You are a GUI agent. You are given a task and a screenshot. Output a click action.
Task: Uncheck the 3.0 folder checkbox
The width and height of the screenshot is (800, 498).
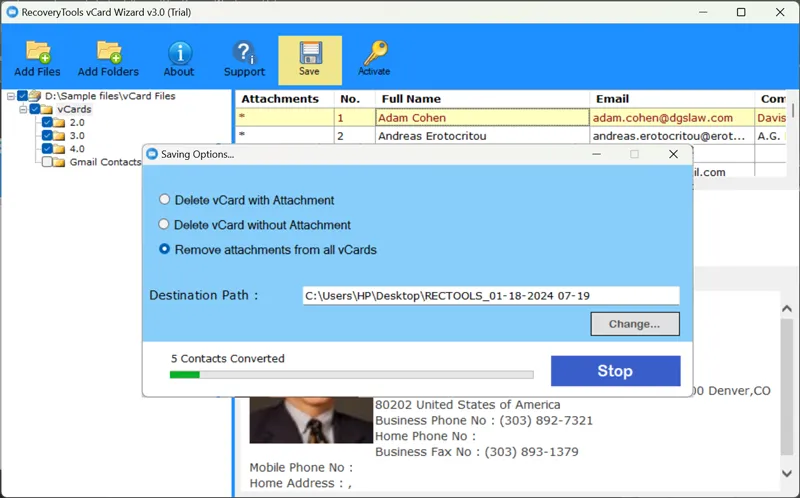pyautogui.click(x=47, y=135)
